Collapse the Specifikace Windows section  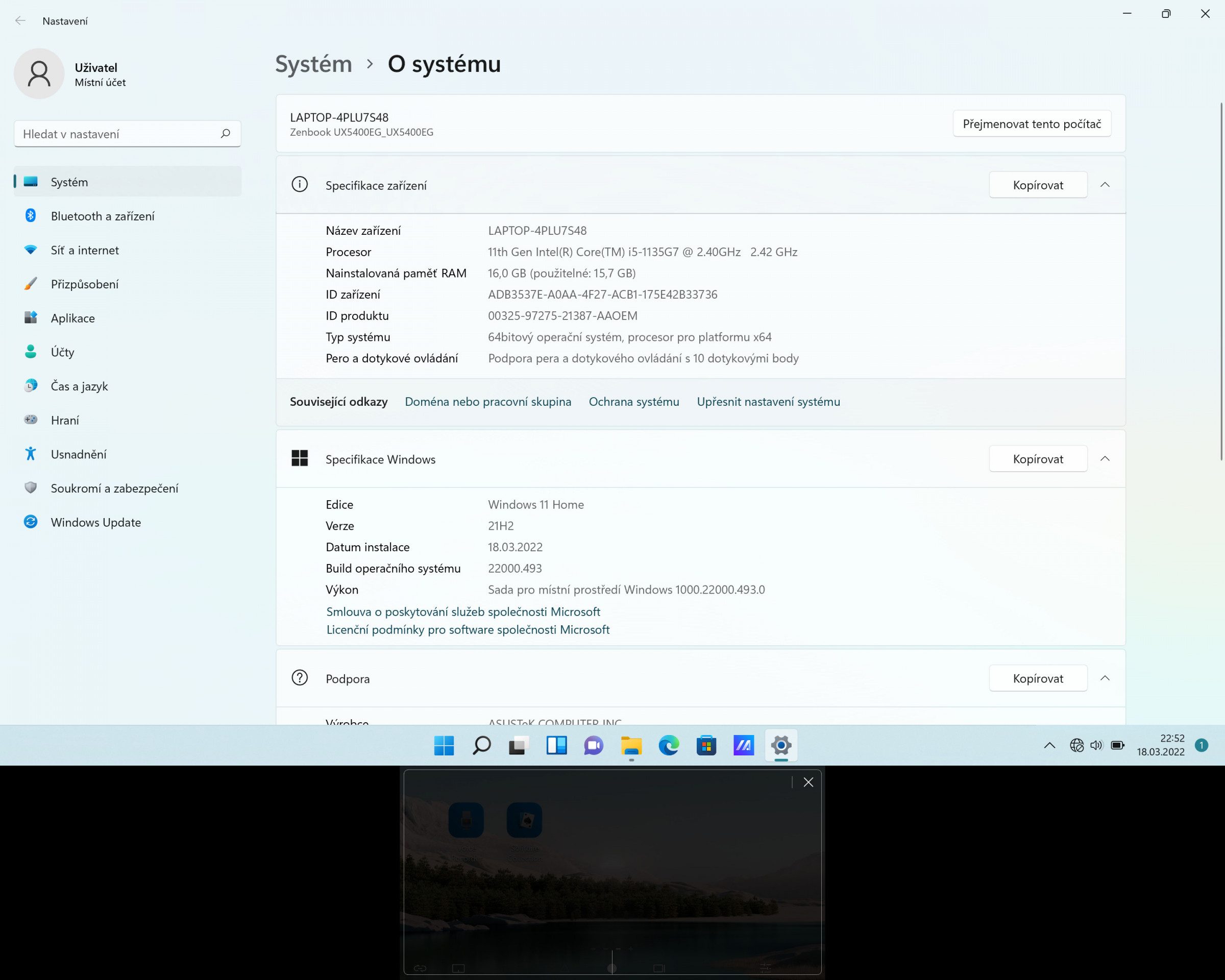click(x=1105, y=459)
